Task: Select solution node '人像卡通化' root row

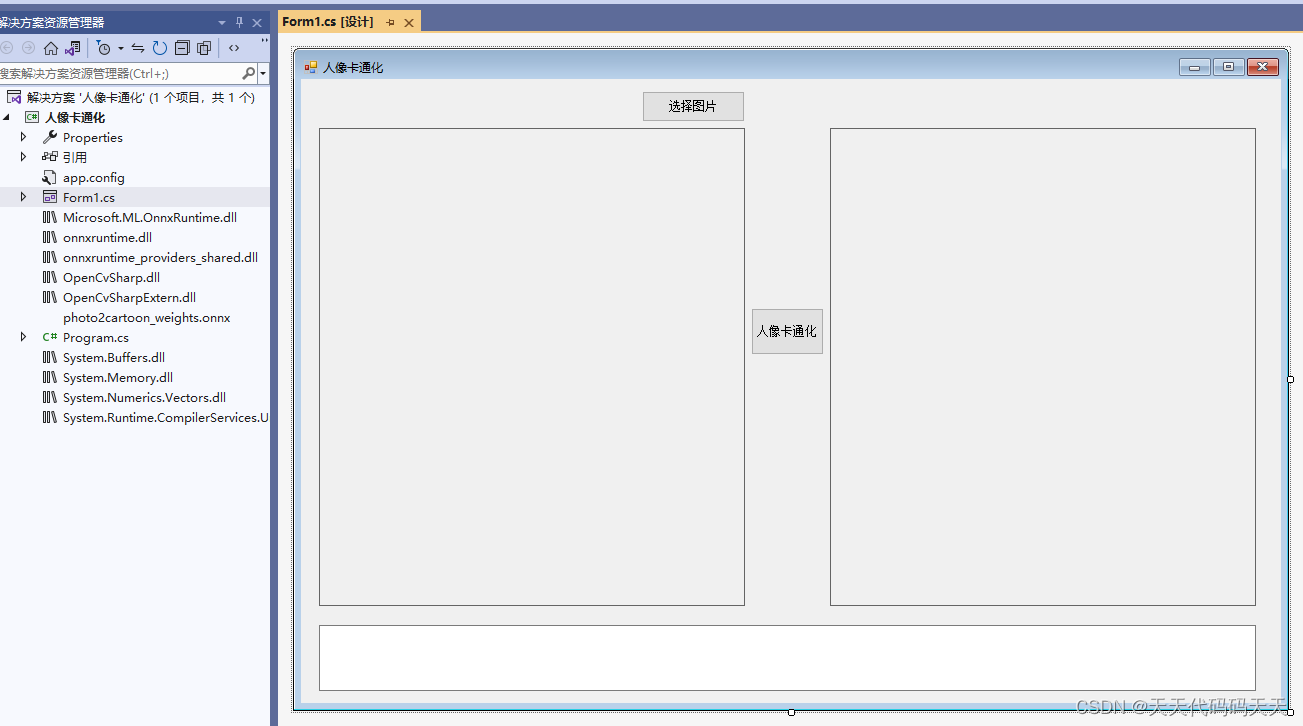Action: click(x=135, y=97)
